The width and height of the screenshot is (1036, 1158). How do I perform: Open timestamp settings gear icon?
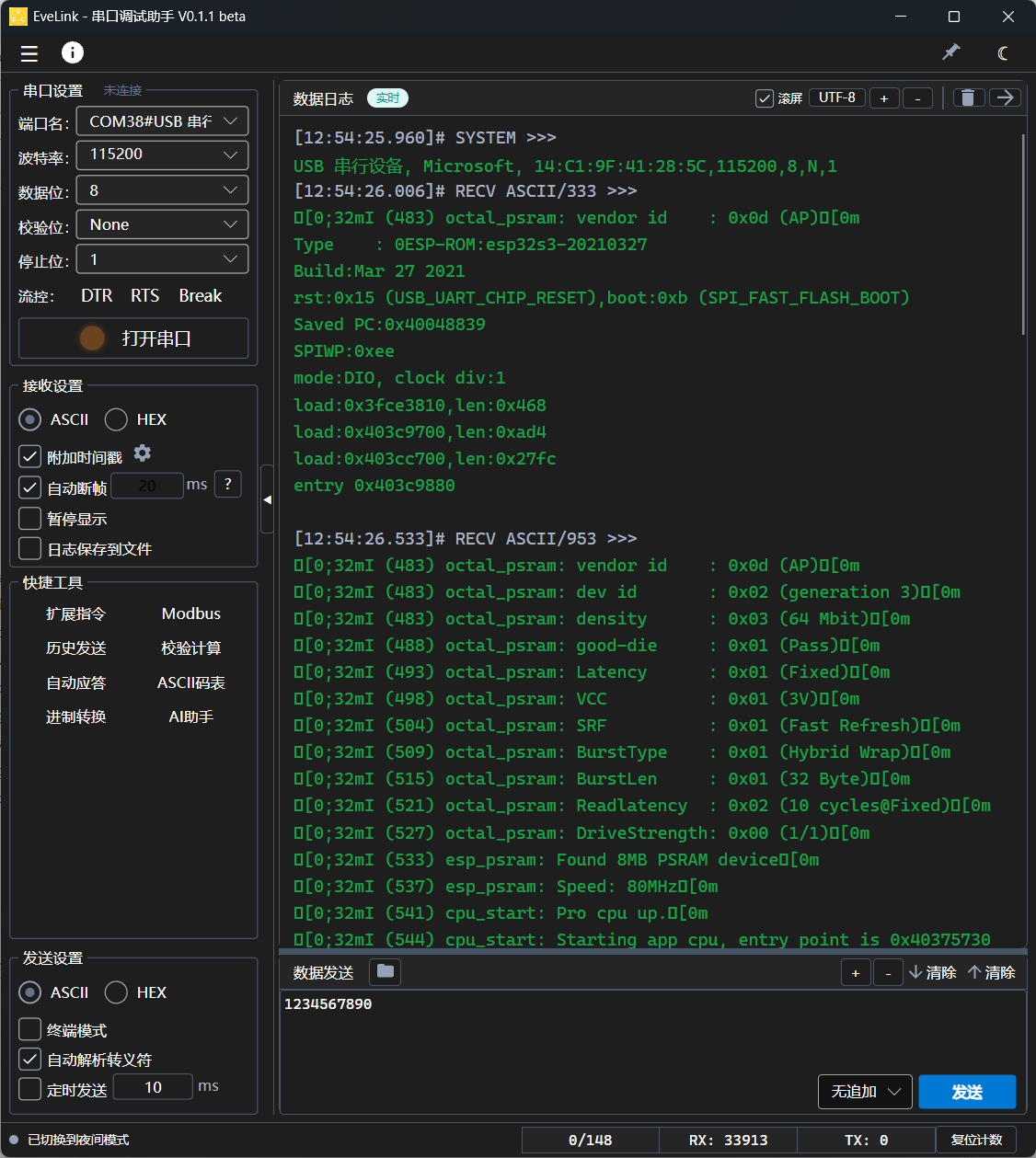(x=143, y=453)
